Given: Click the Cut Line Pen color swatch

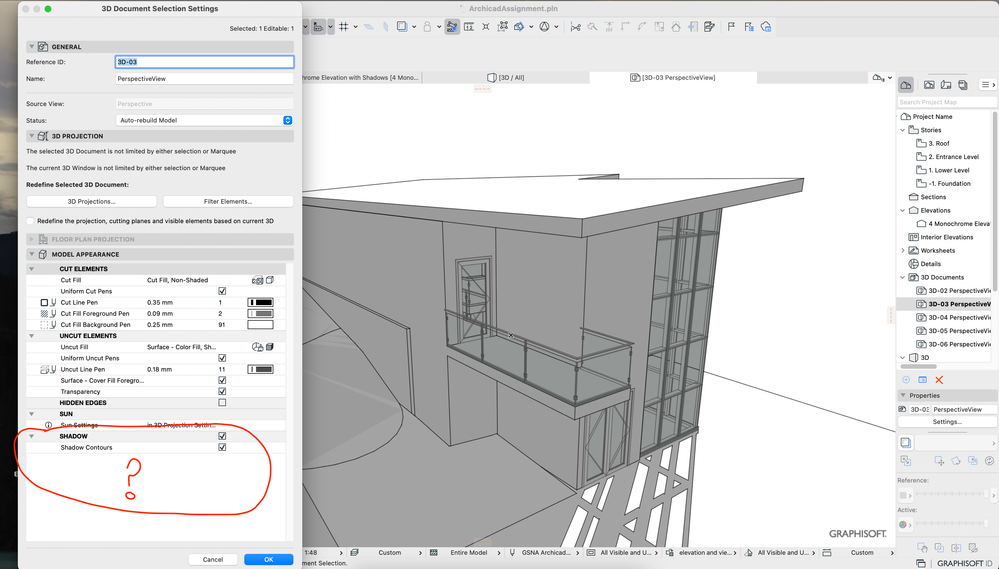Looking at the screenshot, I should click(x=260, y=302).
